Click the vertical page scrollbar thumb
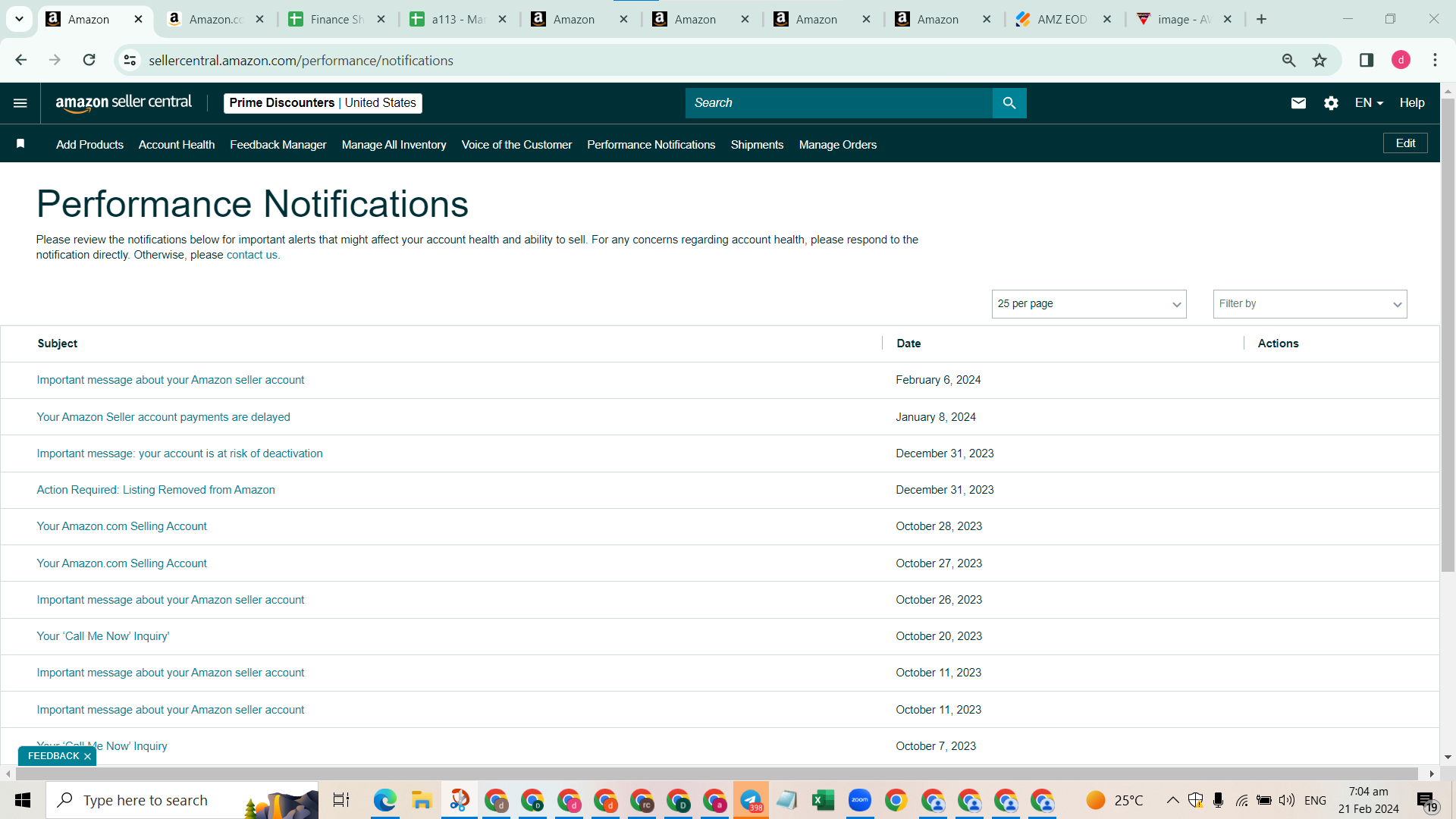The height and width of the screenshot is (819, 1456). pyautogui.click(x=1448, y=334)
